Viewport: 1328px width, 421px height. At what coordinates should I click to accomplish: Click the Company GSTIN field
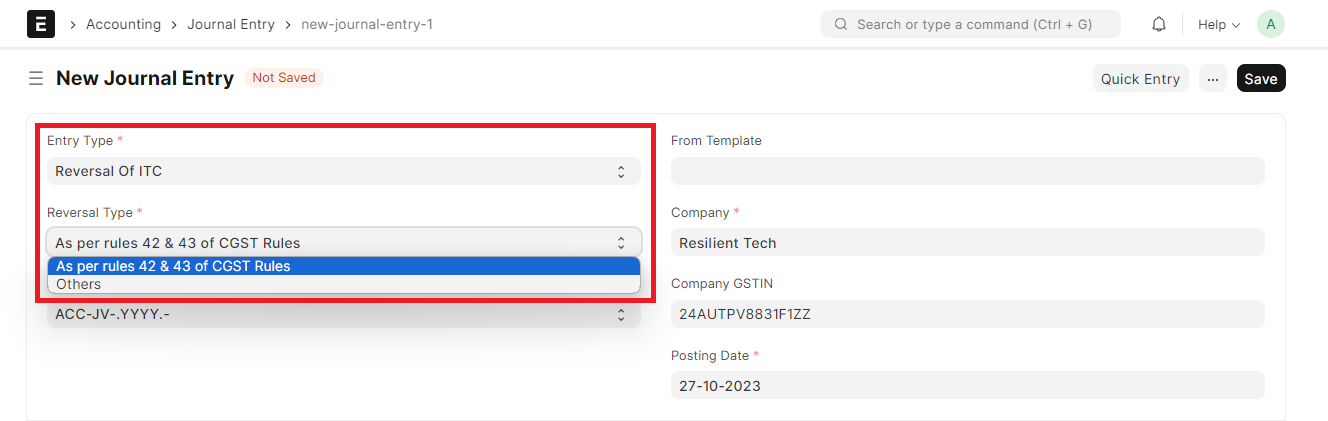[x=967, y=314]
